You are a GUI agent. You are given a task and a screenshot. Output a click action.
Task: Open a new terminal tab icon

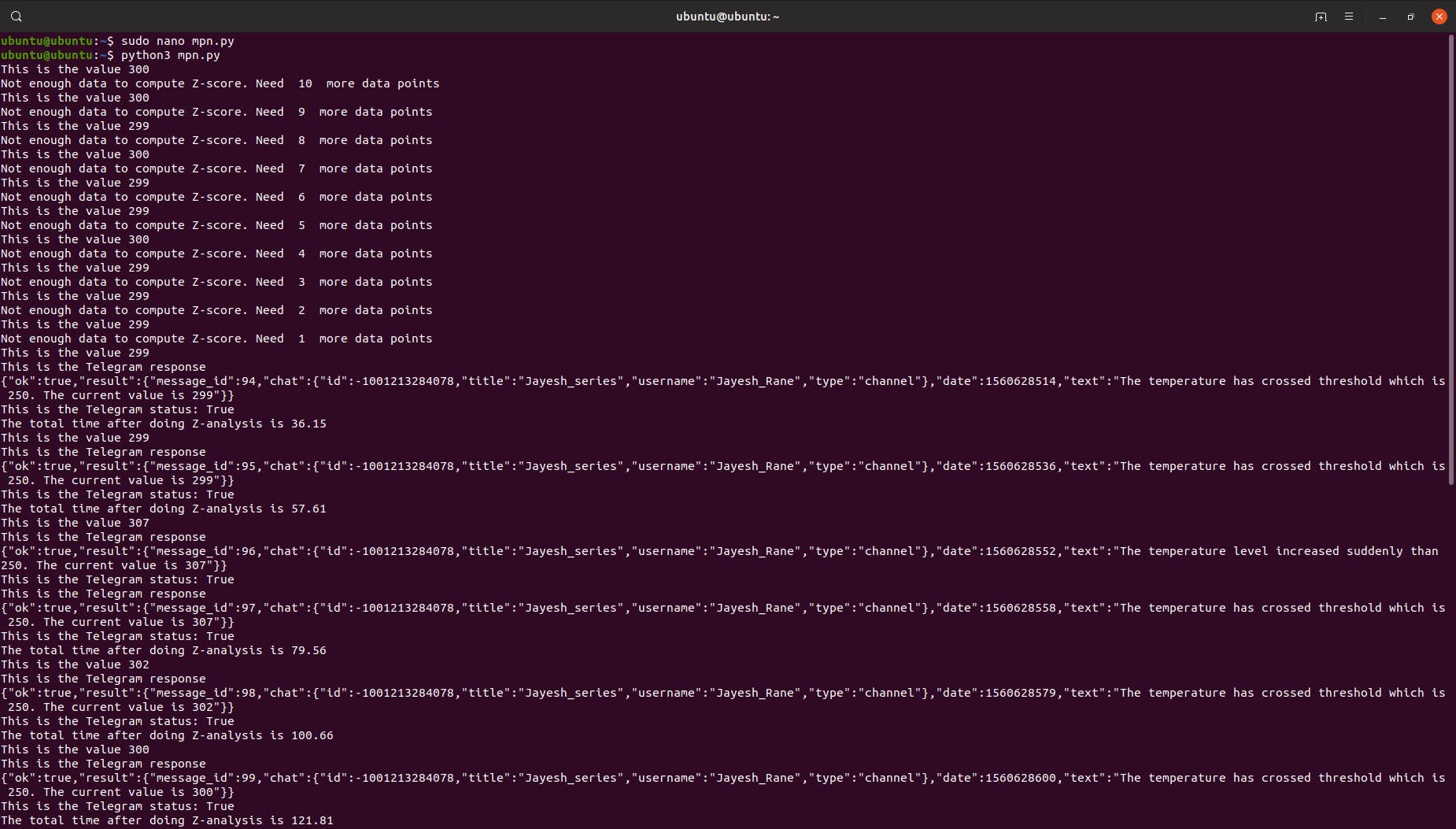(x=1321, y=17)
